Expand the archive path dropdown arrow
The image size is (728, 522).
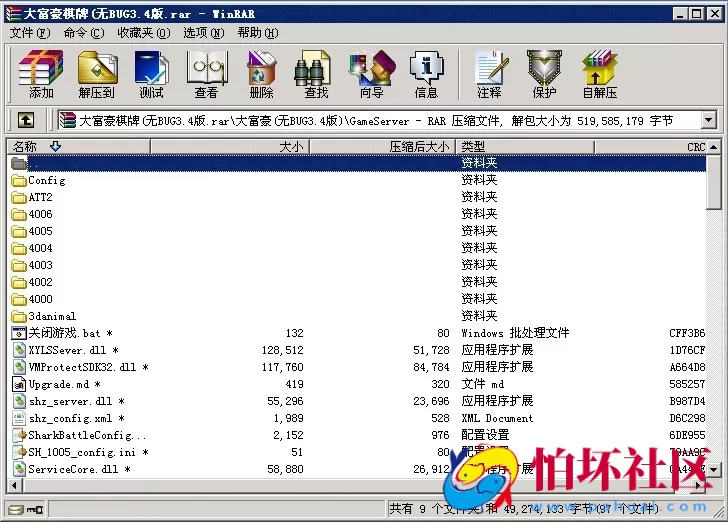[x=708, y=121]
